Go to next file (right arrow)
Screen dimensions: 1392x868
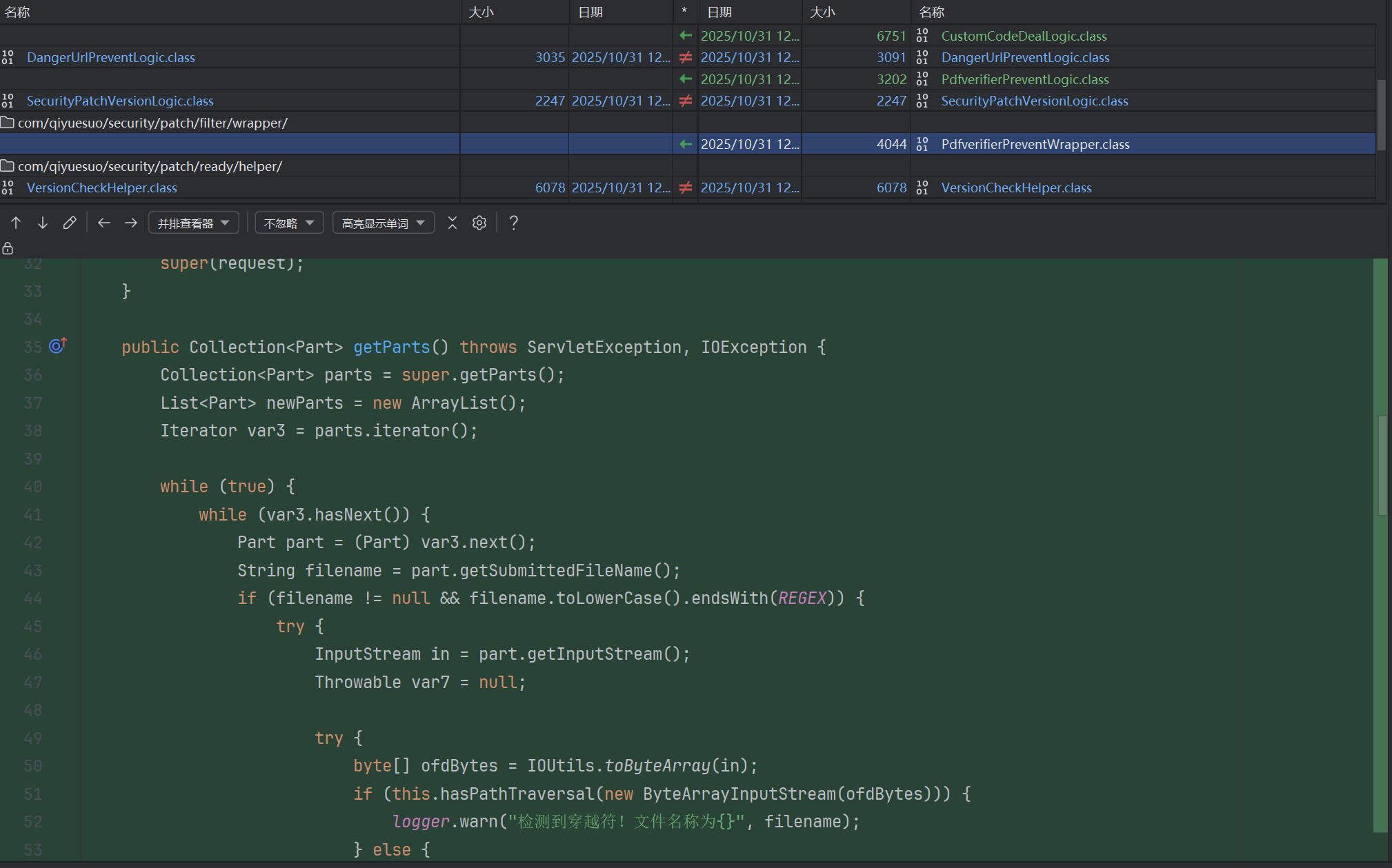coord(131,223)
